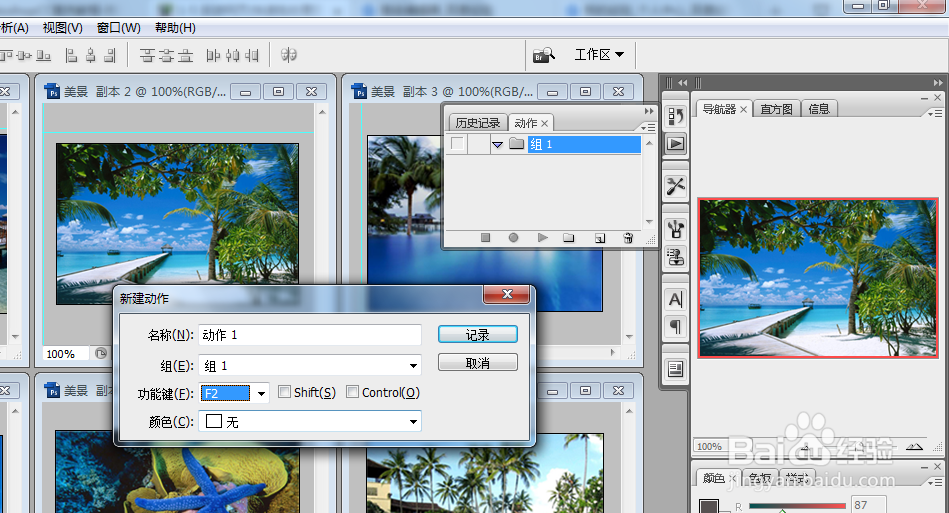Launch Adobe Bridge from the options bar

[x=543, y=55]
